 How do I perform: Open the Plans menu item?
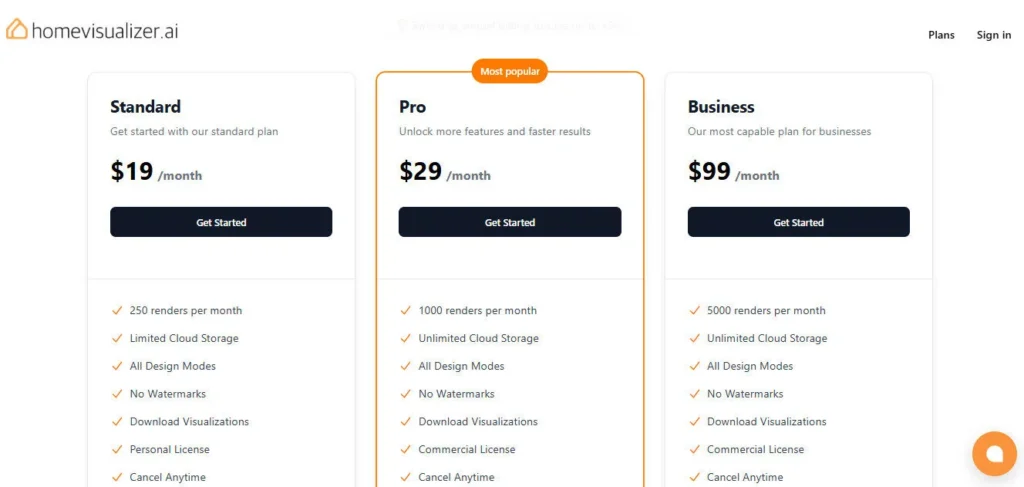tap(941, 35)
